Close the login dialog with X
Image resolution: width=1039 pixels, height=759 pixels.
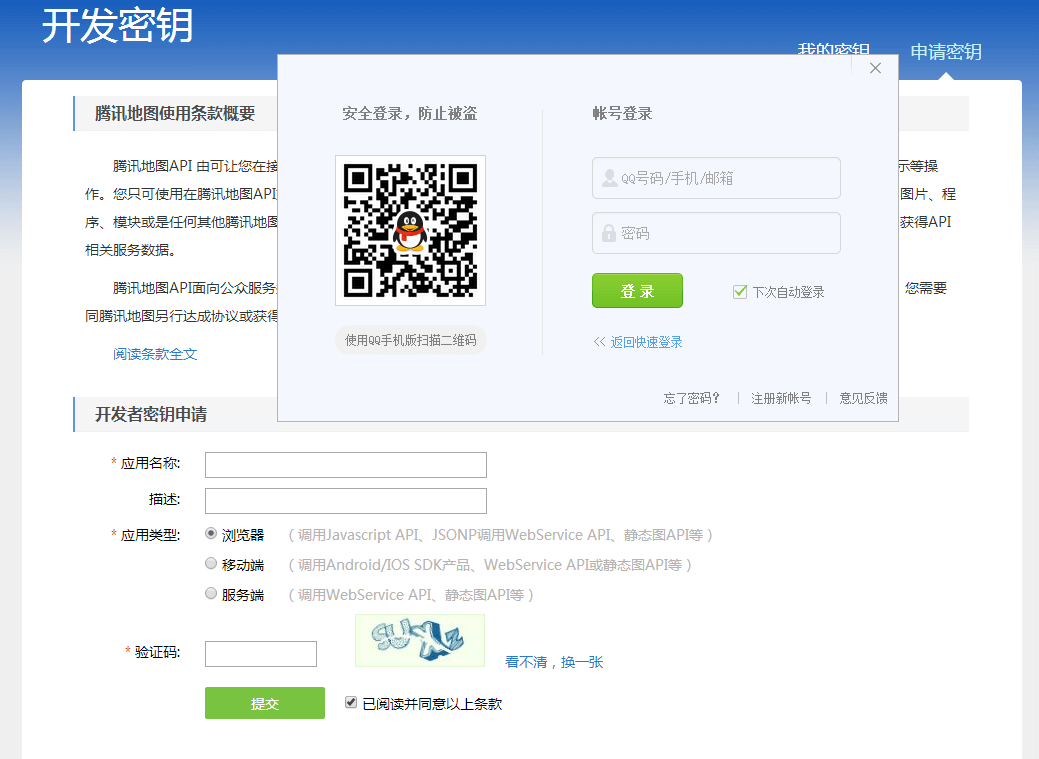(875, 68)
